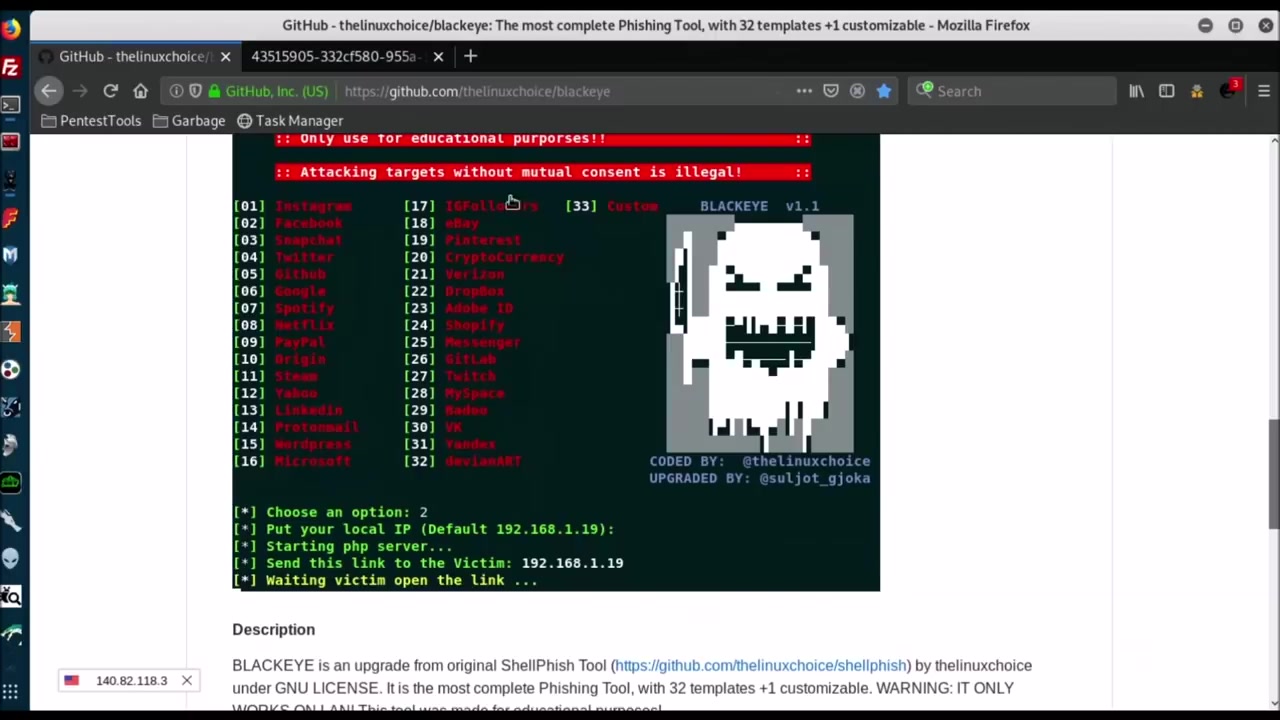Viewport: 1280px width, 720px height.
Task: Show site information
Action: tap(176, 91)
